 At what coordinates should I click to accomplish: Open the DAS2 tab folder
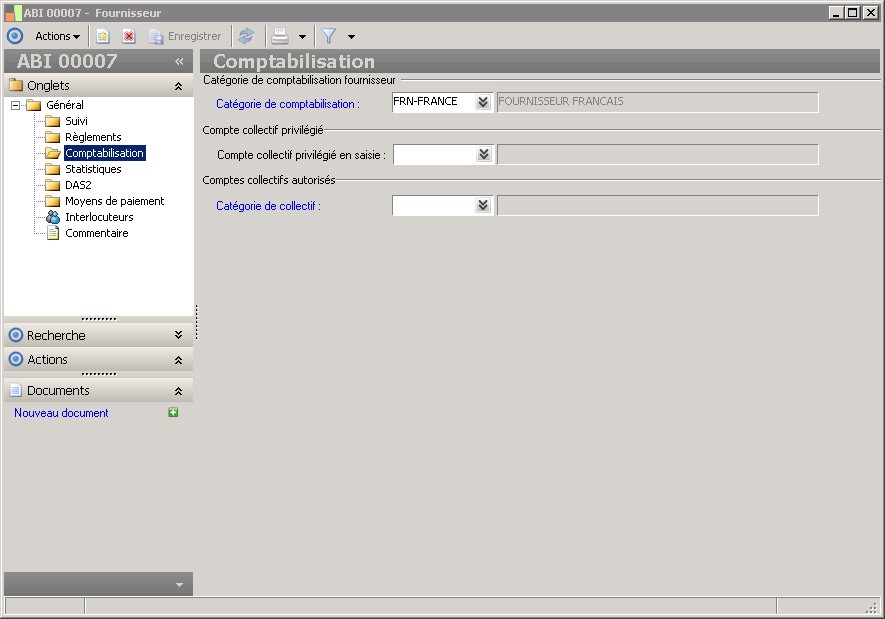(78, 185)
